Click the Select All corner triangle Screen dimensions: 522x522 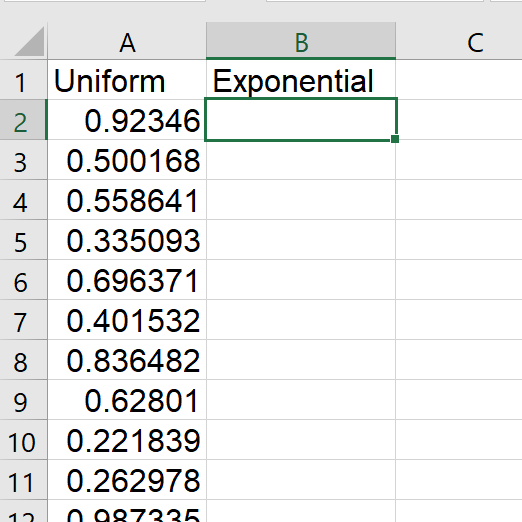click(x=29, y=41)
